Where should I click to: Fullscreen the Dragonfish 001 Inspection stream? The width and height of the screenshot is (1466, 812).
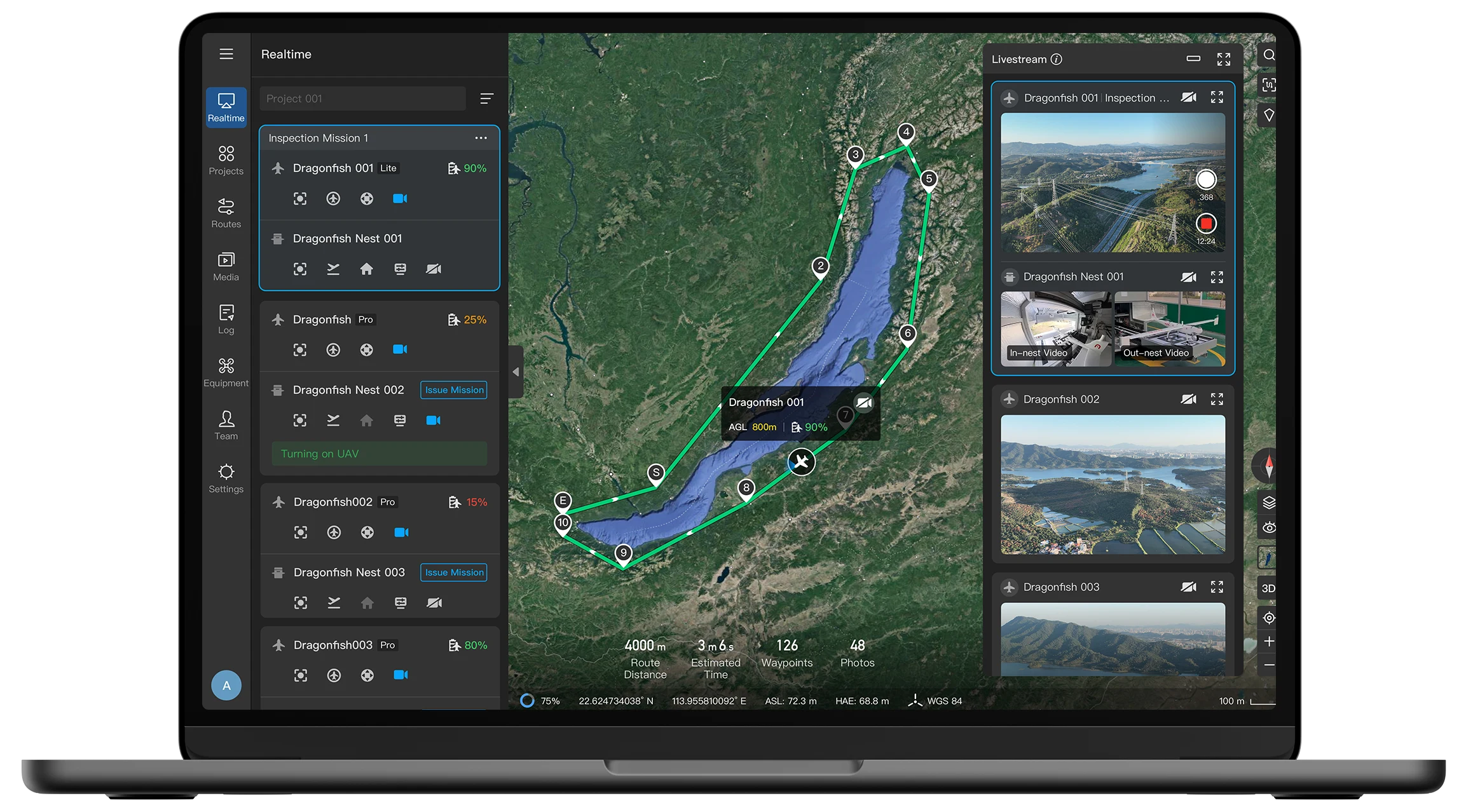[1217, 97]
